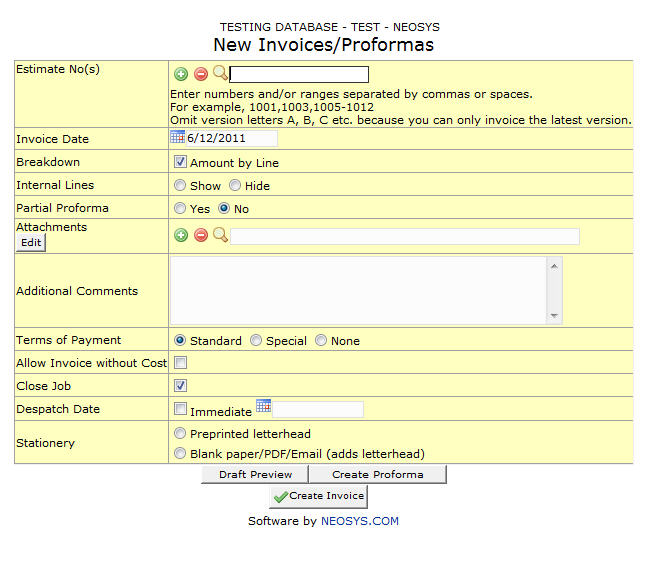Select None for terms of payment
The height and width of the screenshot is (564, 648).
pos(321,340)
